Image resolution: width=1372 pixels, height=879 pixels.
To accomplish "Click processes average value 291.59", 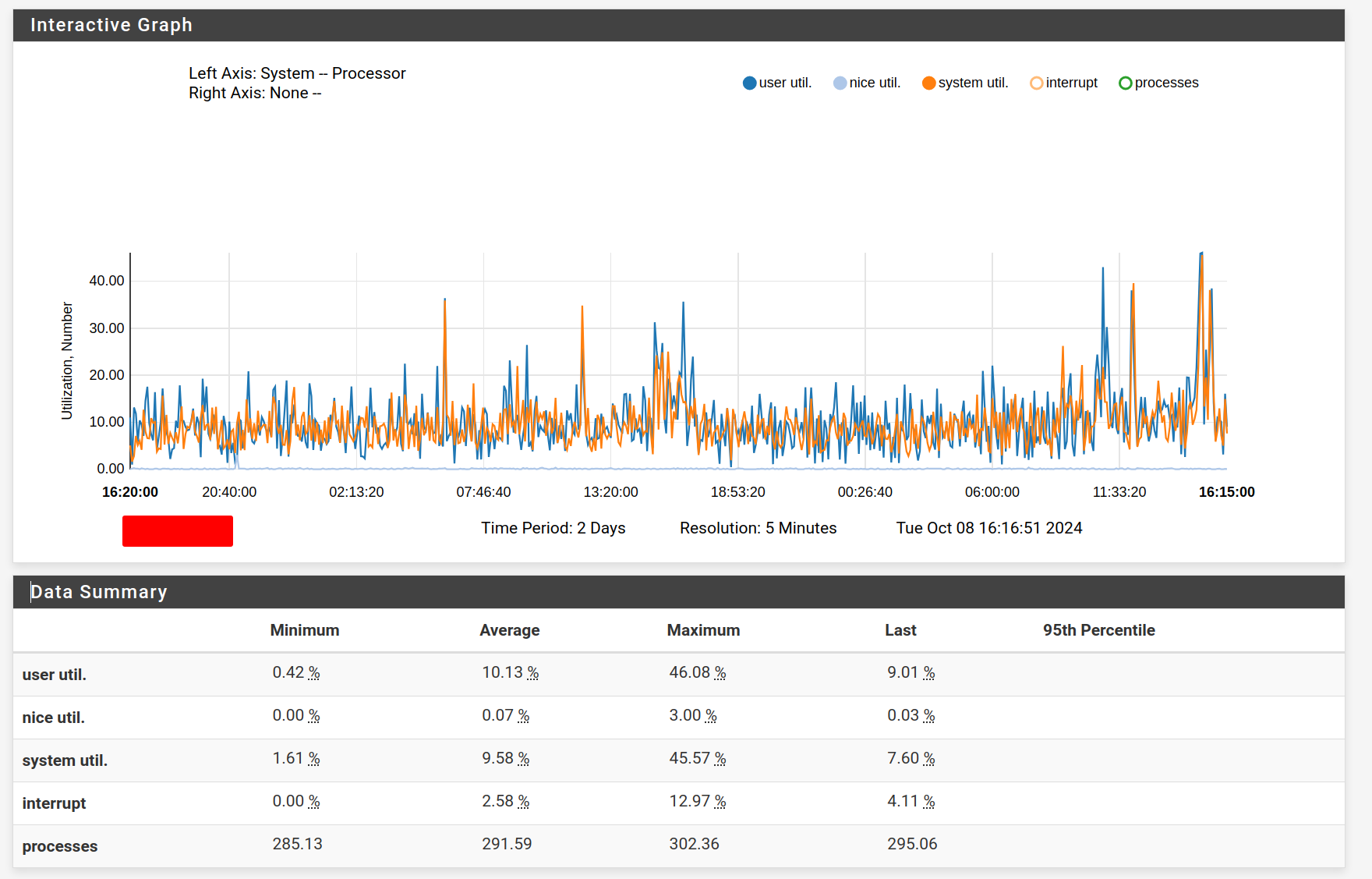I will point(507,844).
